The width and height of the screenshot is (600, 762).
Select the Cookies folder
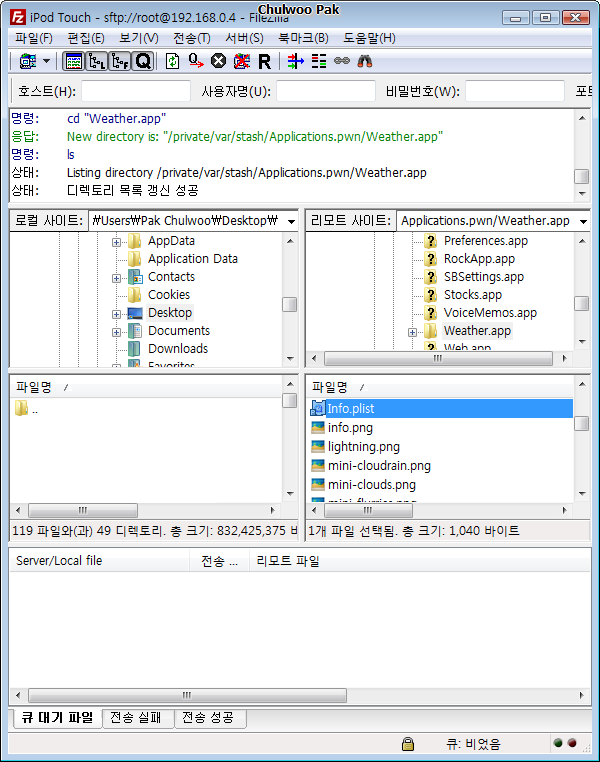point(169,294)
